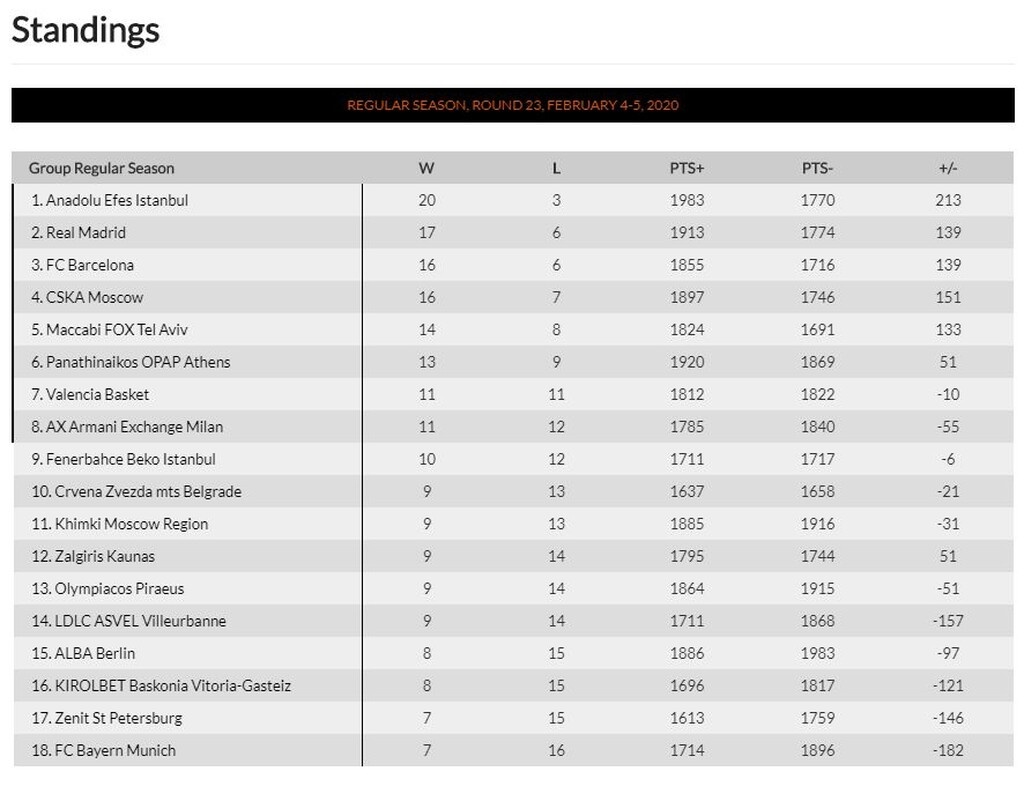This screenshot has height=801, width=1024.
Task: Click LDLC ASVEL Villeurbanne
Action: tap(136, 621)
